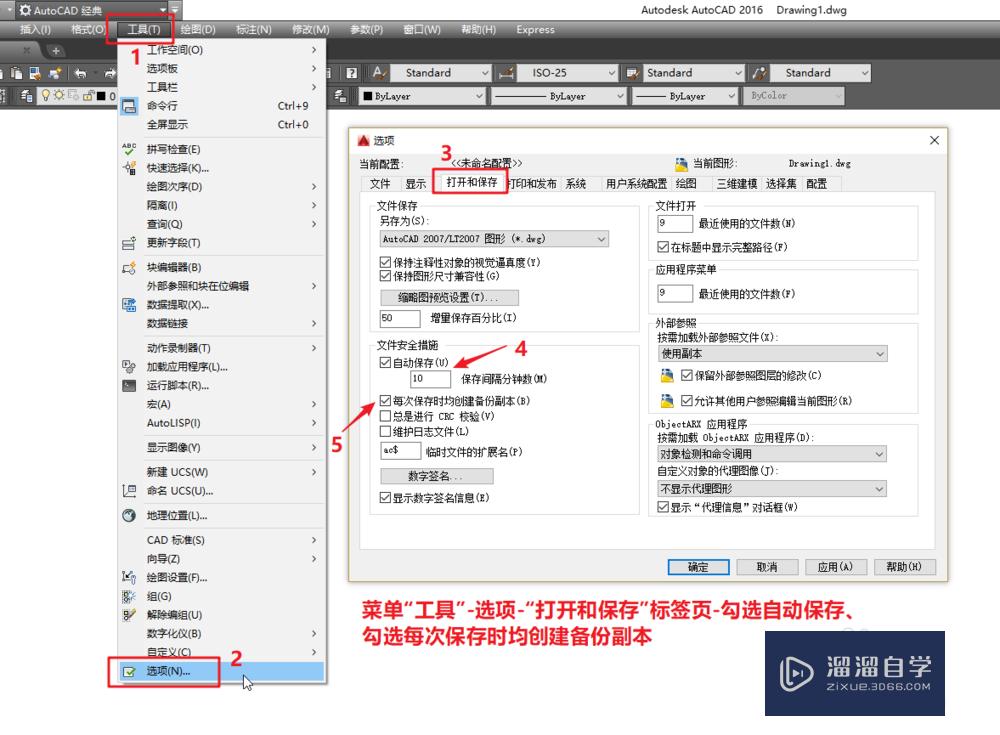Click the 数字签名 button

[437, 475]
